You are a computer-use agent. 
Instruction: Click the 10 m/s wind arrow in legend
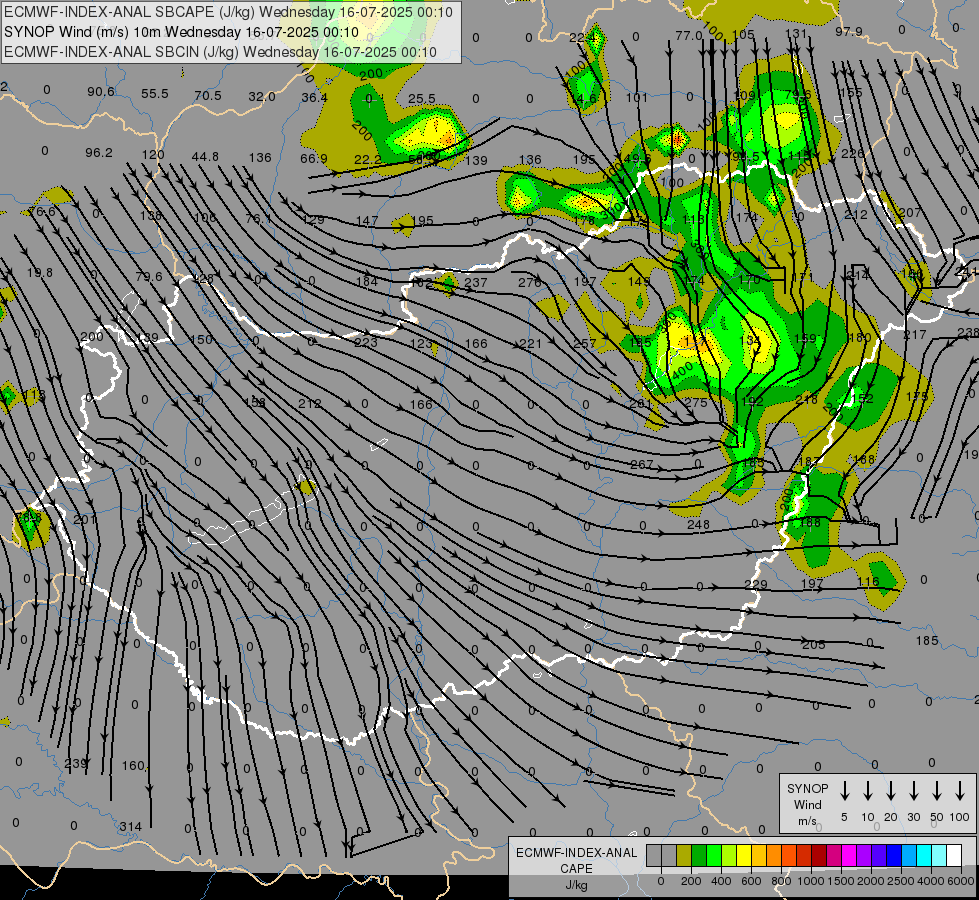[867, 791]
